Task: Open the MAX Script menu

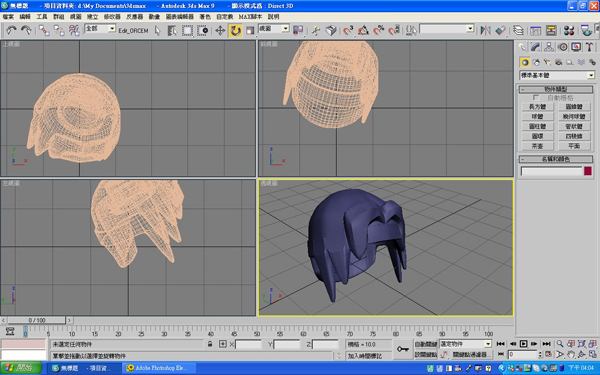Action: tap(250, 17)
